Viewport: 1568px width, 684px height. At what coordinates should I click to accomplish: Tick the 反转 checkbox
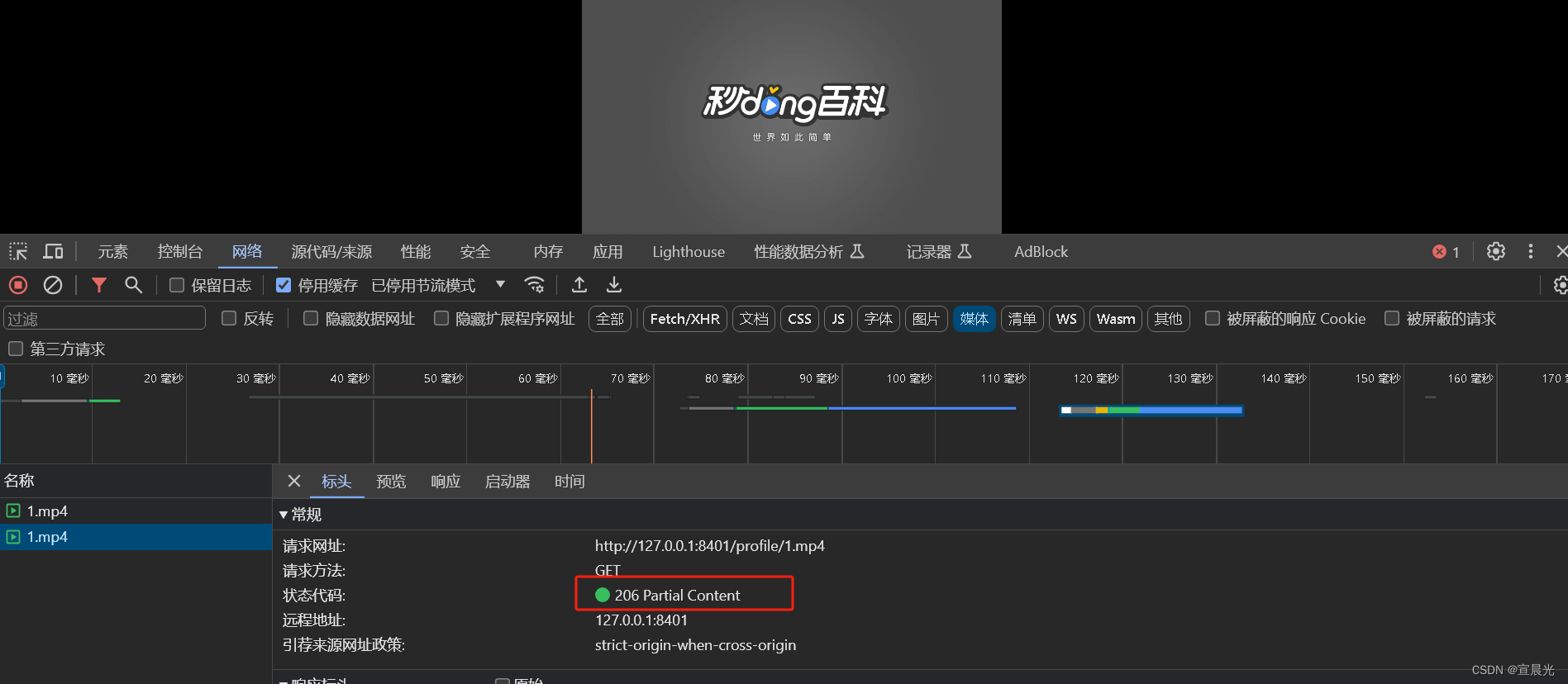(229, 318)
